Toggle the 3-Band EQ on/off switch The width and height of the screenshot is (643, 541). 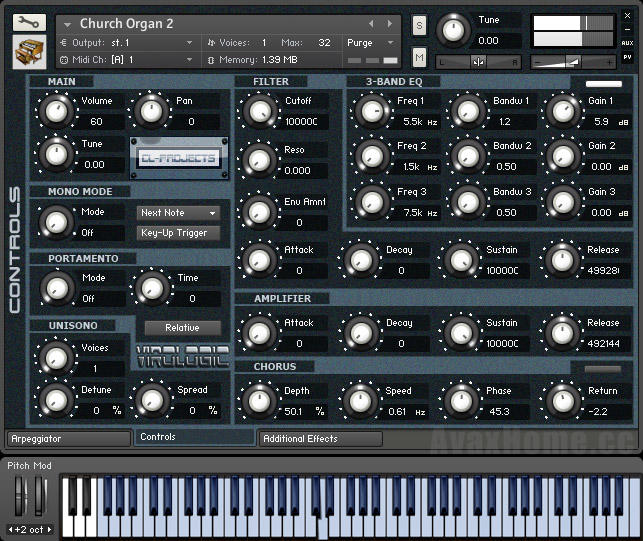[603, 84]
